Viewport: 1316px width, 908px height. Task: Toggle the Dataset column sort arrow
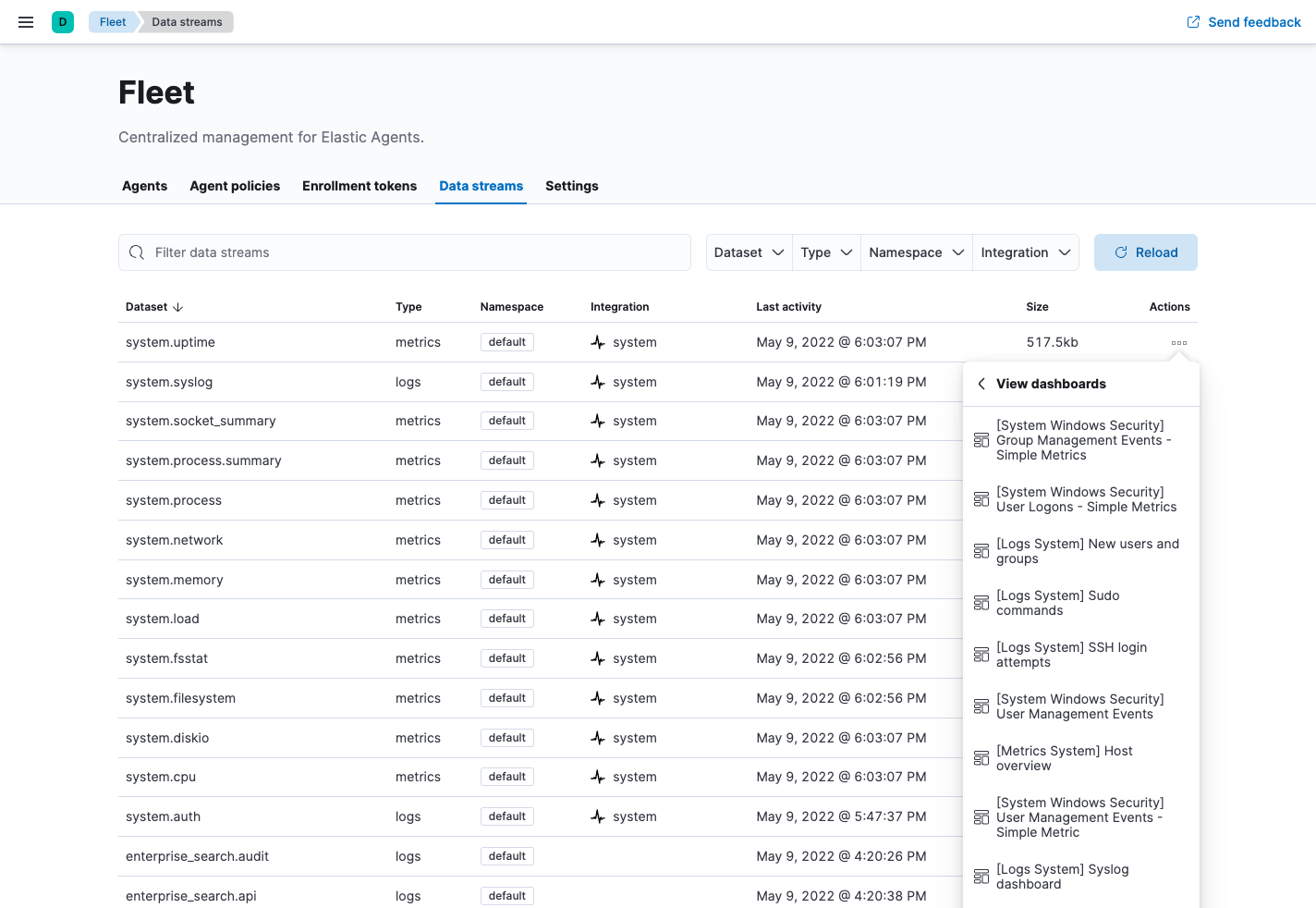(x=177, y=307)
